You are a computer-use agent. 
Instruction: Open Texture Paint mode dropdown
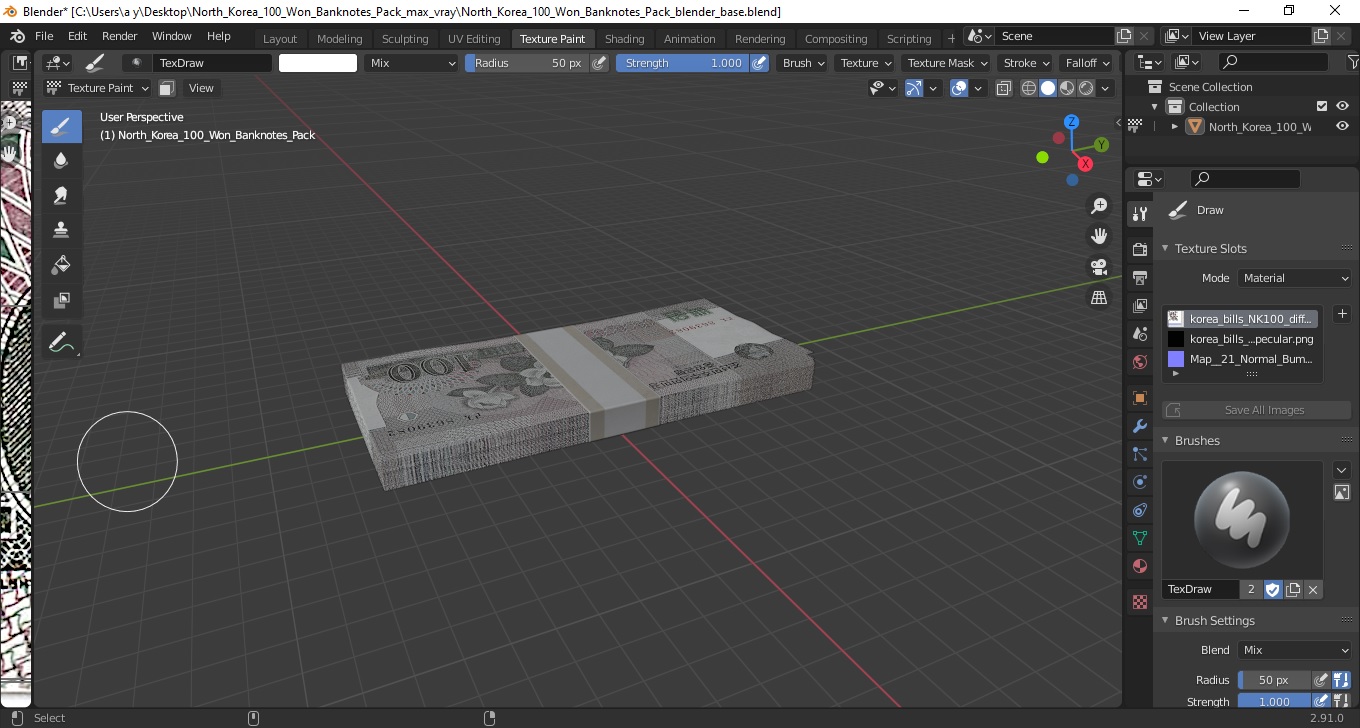coord(97,88)
